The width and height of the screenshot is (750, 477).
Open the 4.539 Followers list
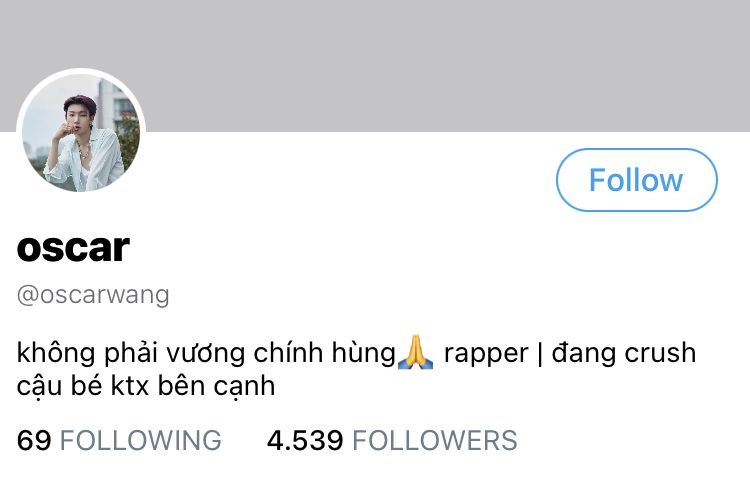click(392, 440)
